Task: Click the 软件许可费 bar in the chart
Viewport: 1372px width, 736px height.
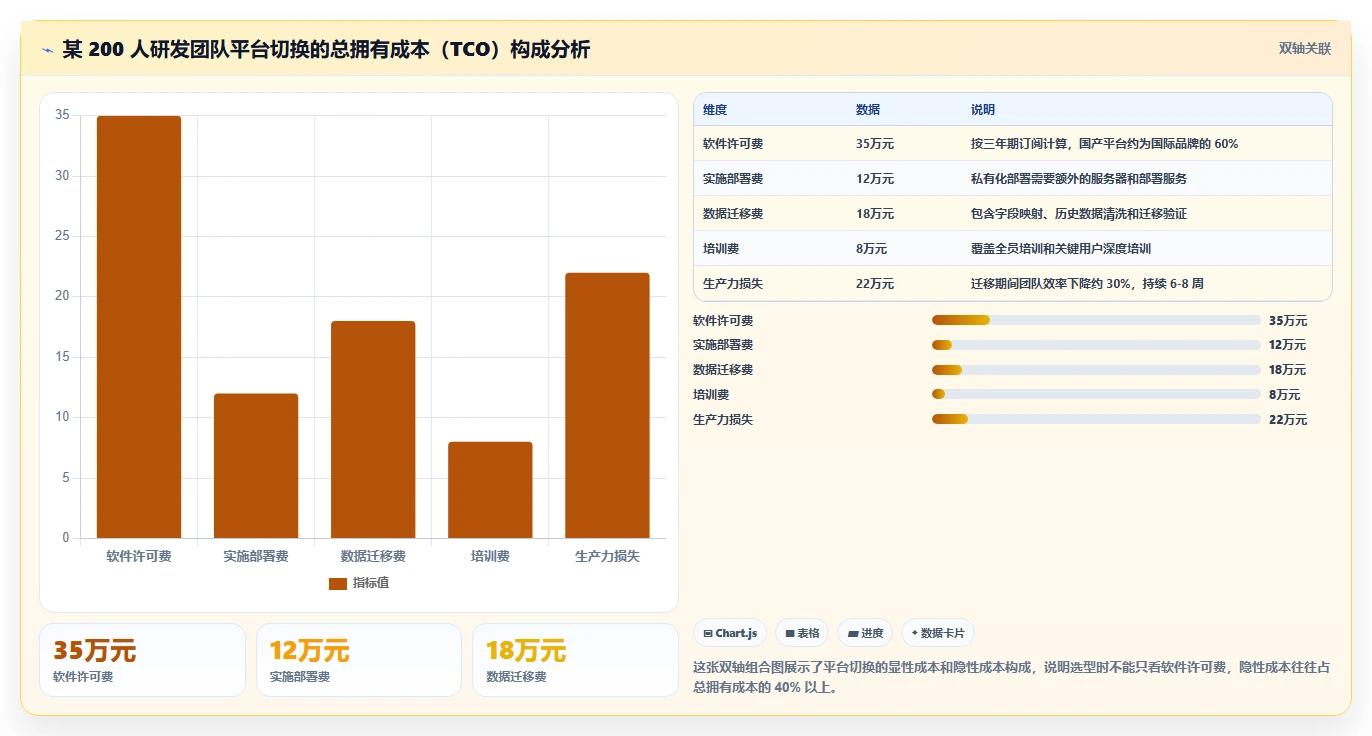Action: point(139,327)
